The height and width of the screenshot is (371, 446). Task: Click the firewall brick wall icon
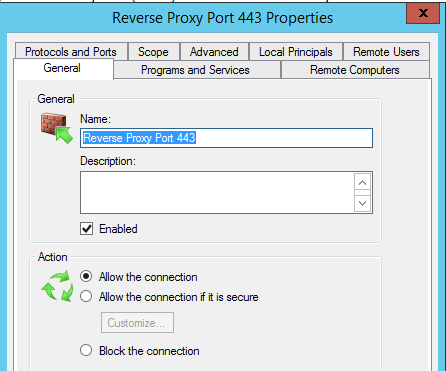(56, 128)
